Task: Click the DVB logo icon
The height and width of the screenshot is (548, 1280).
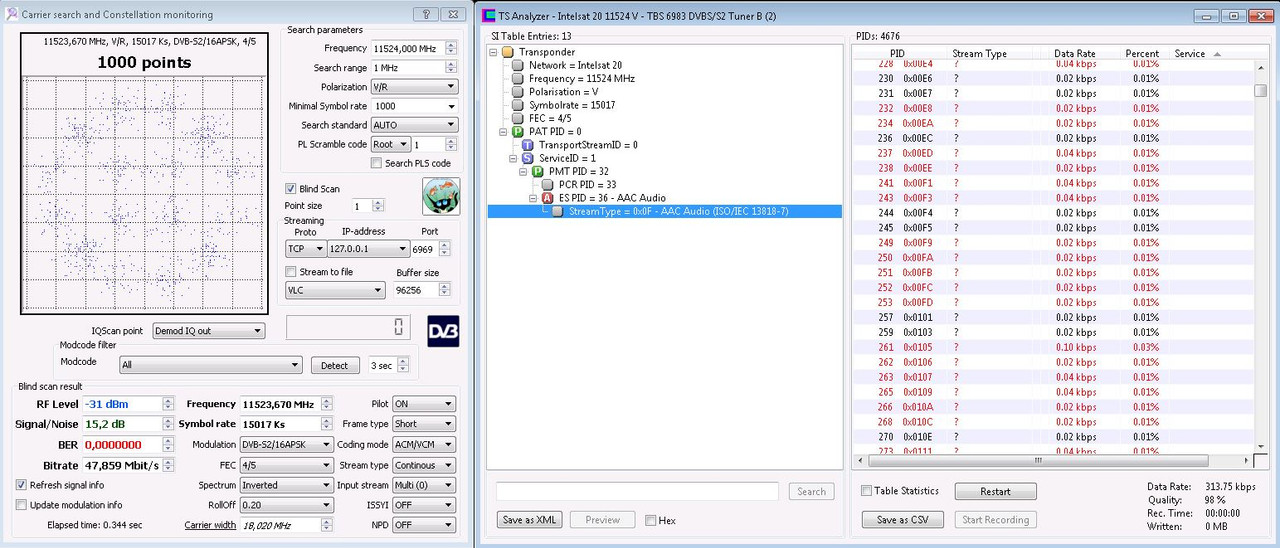Action: click(443, 331)
